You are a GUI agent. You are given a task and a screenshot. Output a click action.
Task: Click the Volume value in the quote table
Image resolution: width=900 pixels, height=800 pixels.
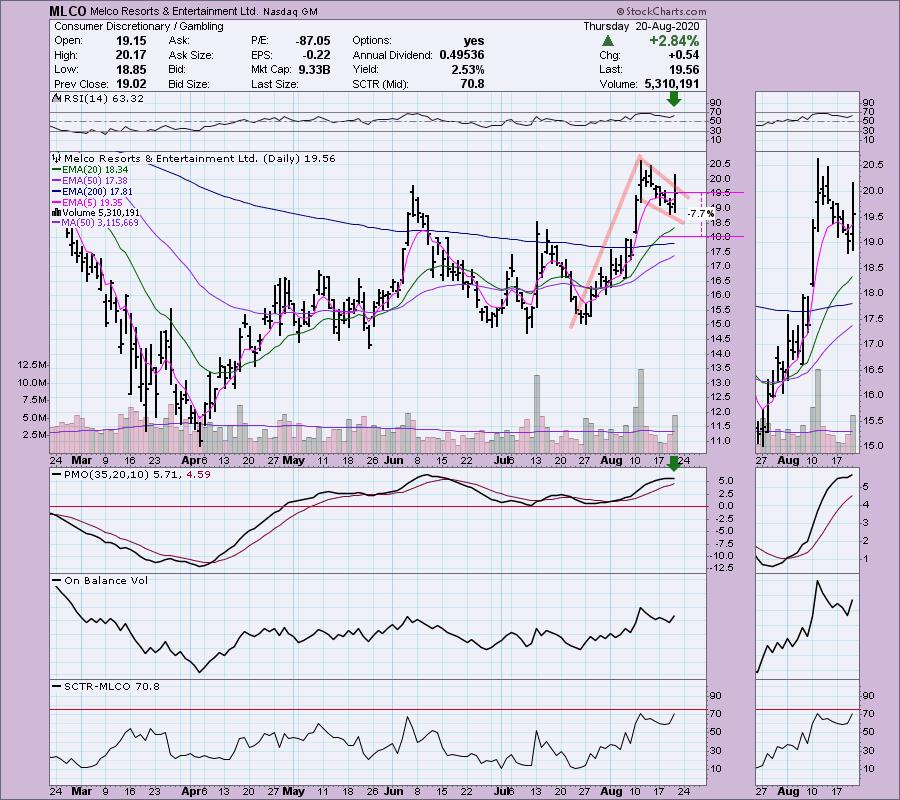(x=672, y=84)
